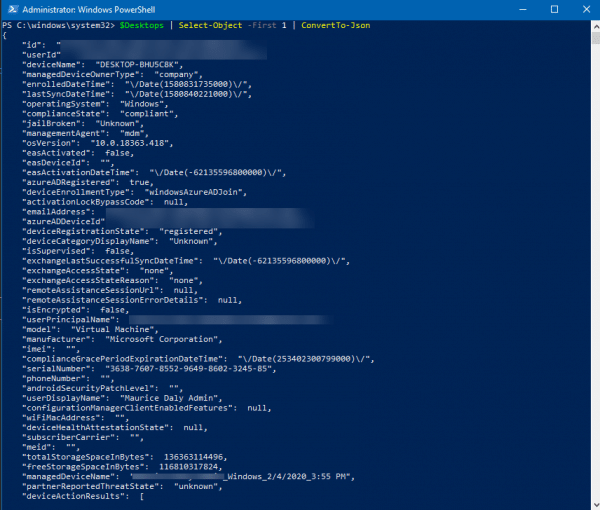The width and height of the screenshot is (600, 510).
Task: Click the $Desktops variable in the command
Action: [x=142, y=24]
